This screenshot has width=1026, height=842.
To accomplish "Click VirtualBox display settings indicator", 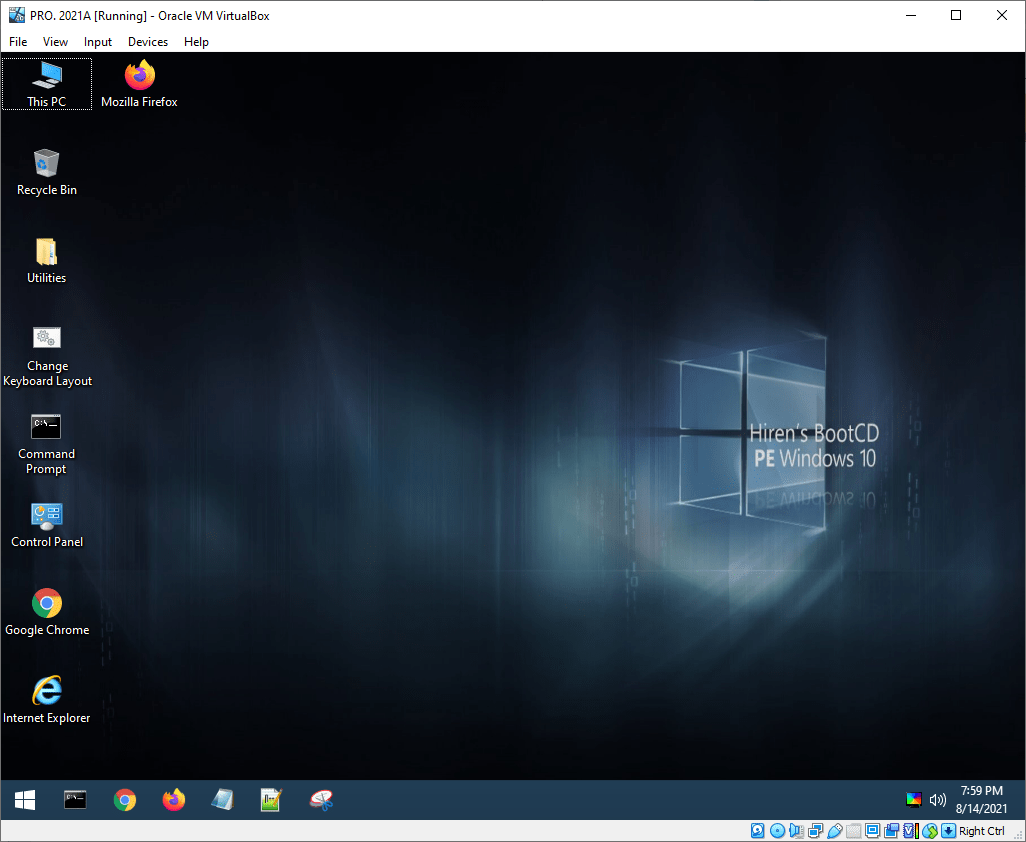I will [872, 831].
